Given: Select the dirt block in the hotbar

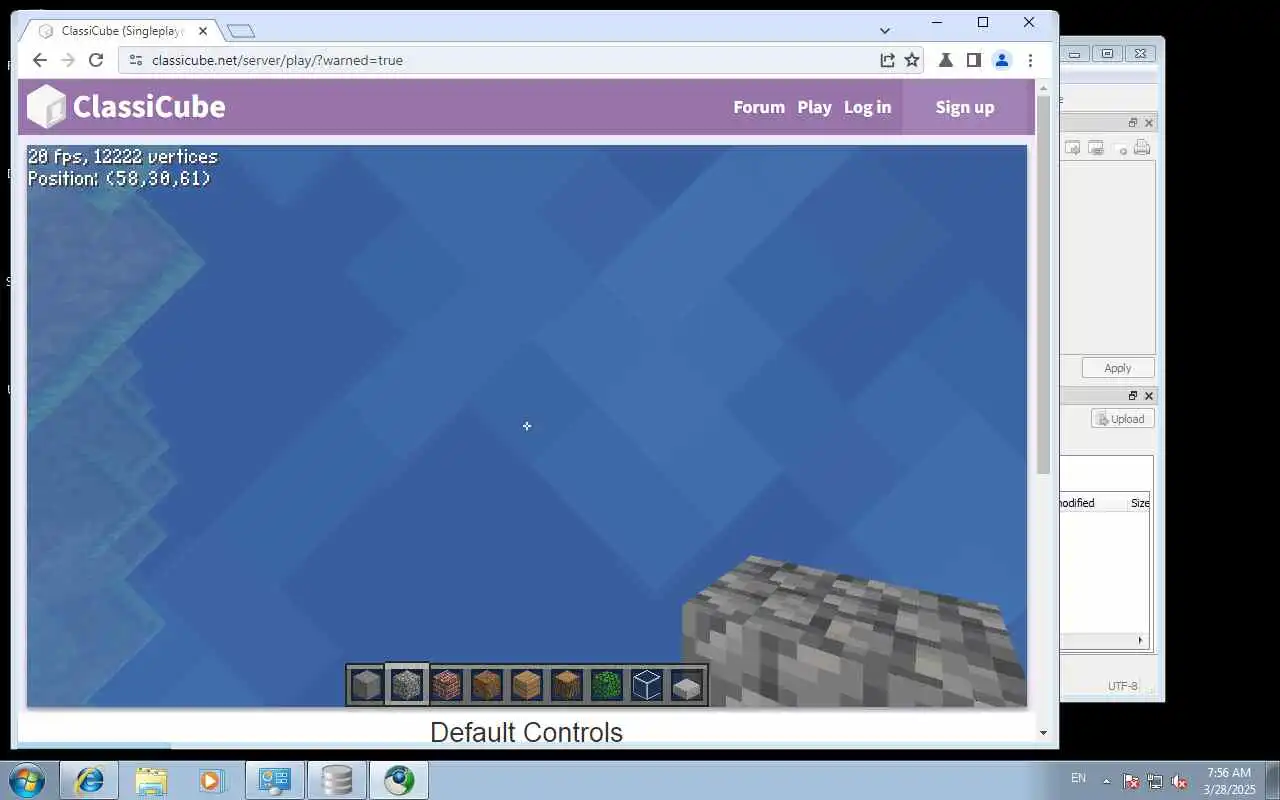Looking at the screenshot, I should coord(487,685).
